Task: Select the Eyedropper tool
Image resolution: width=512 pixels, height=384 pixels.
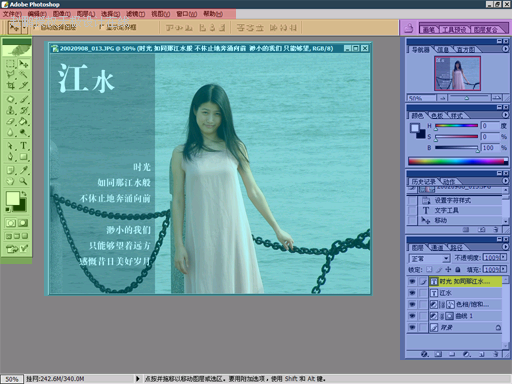Action: point(23,170)
